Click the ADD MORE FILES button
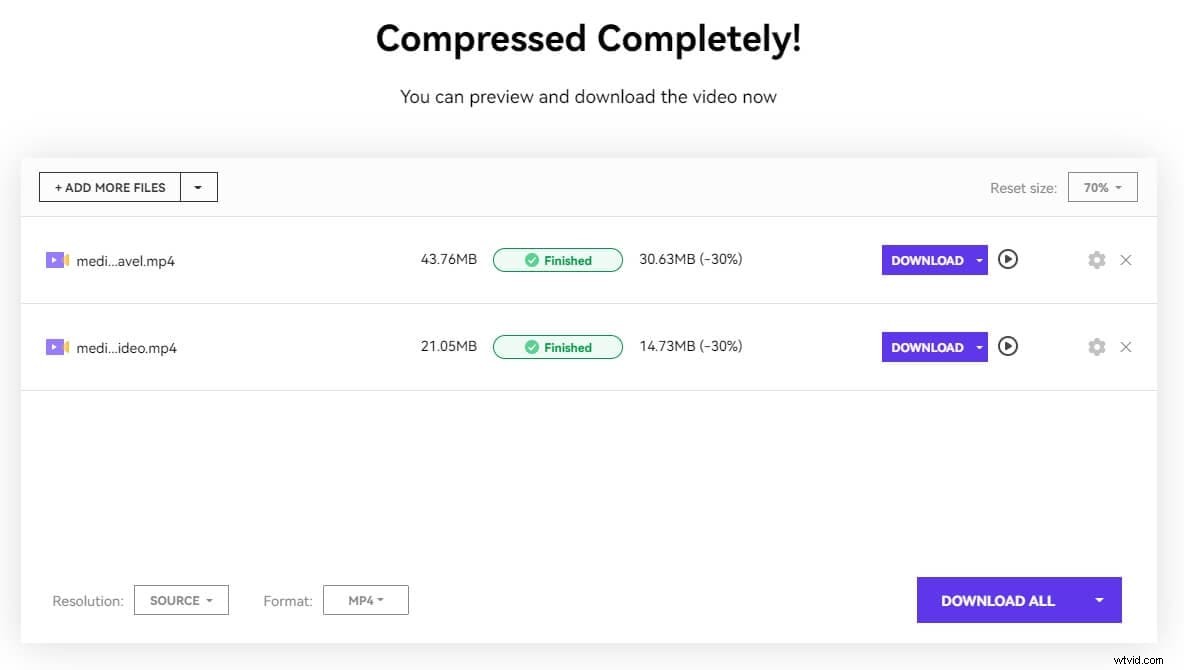 point(109,187)
